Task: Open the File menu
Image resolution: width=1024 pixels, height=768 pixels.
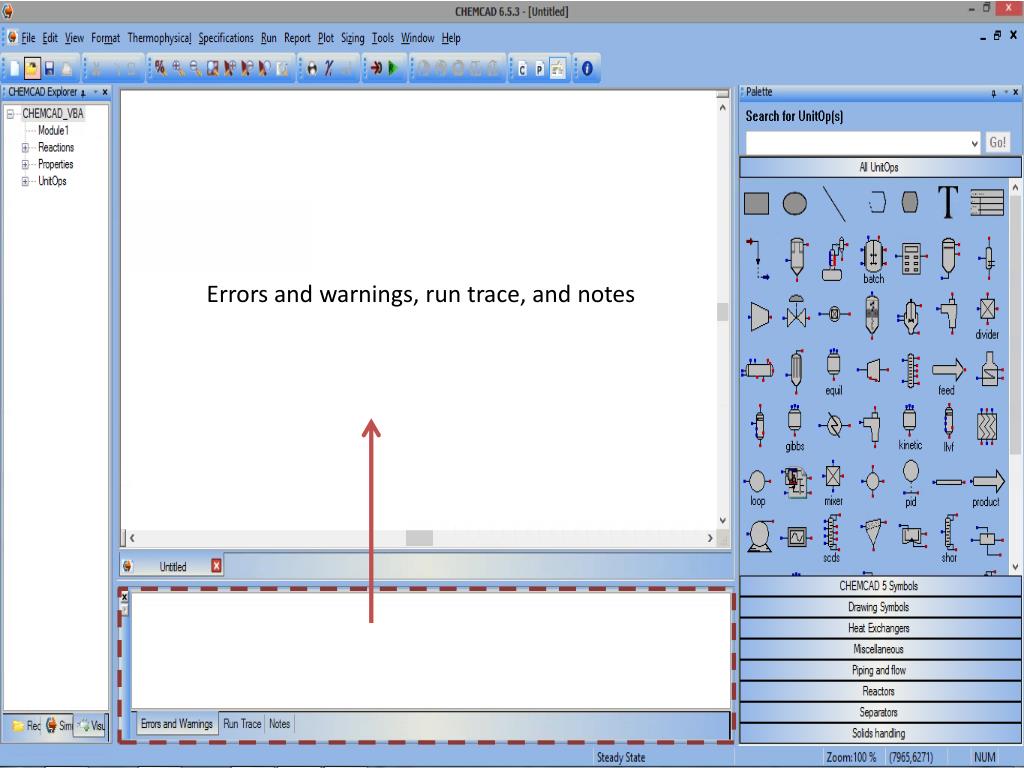Action: 28,38
